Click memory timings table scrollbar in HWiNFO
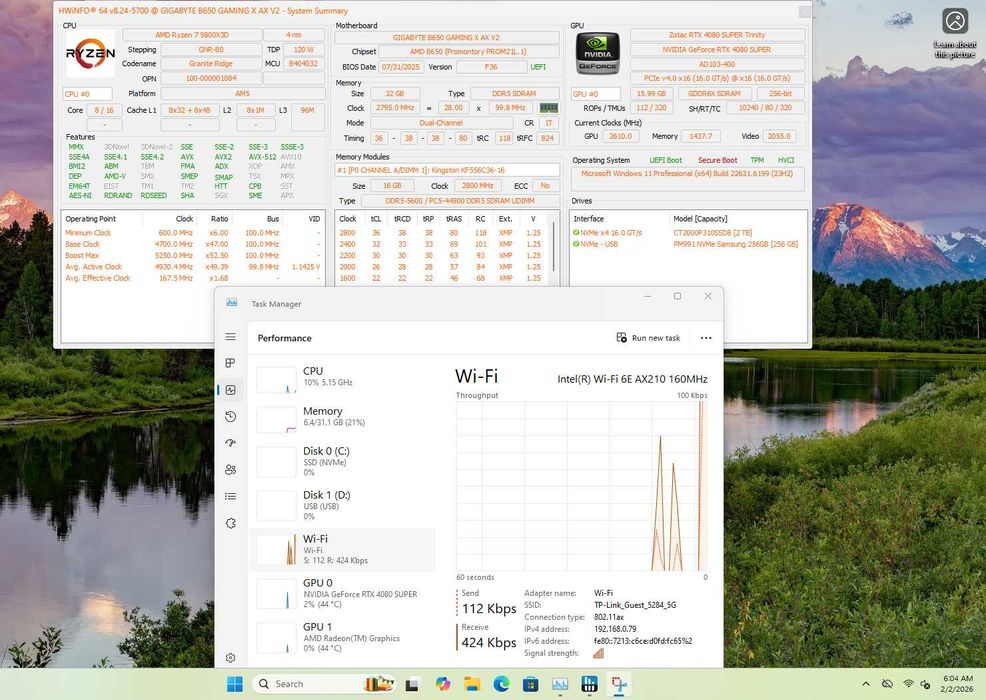Image resolution: width=986 pixels, height=700 pixels. pyautogui.click(x=554, y=245)
